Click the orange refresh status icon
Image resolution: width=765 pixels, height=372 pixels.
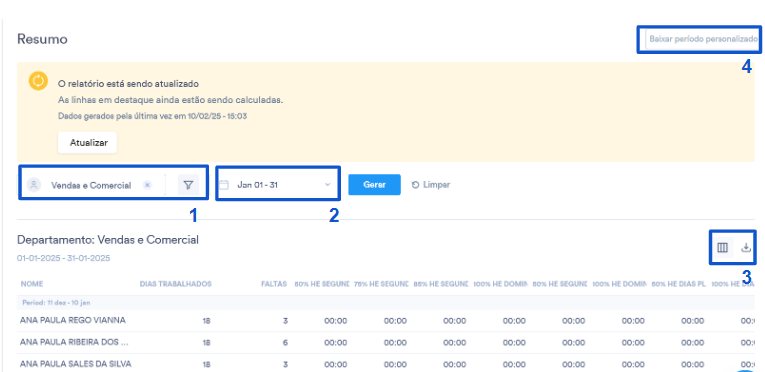click(x=38, y=81)
